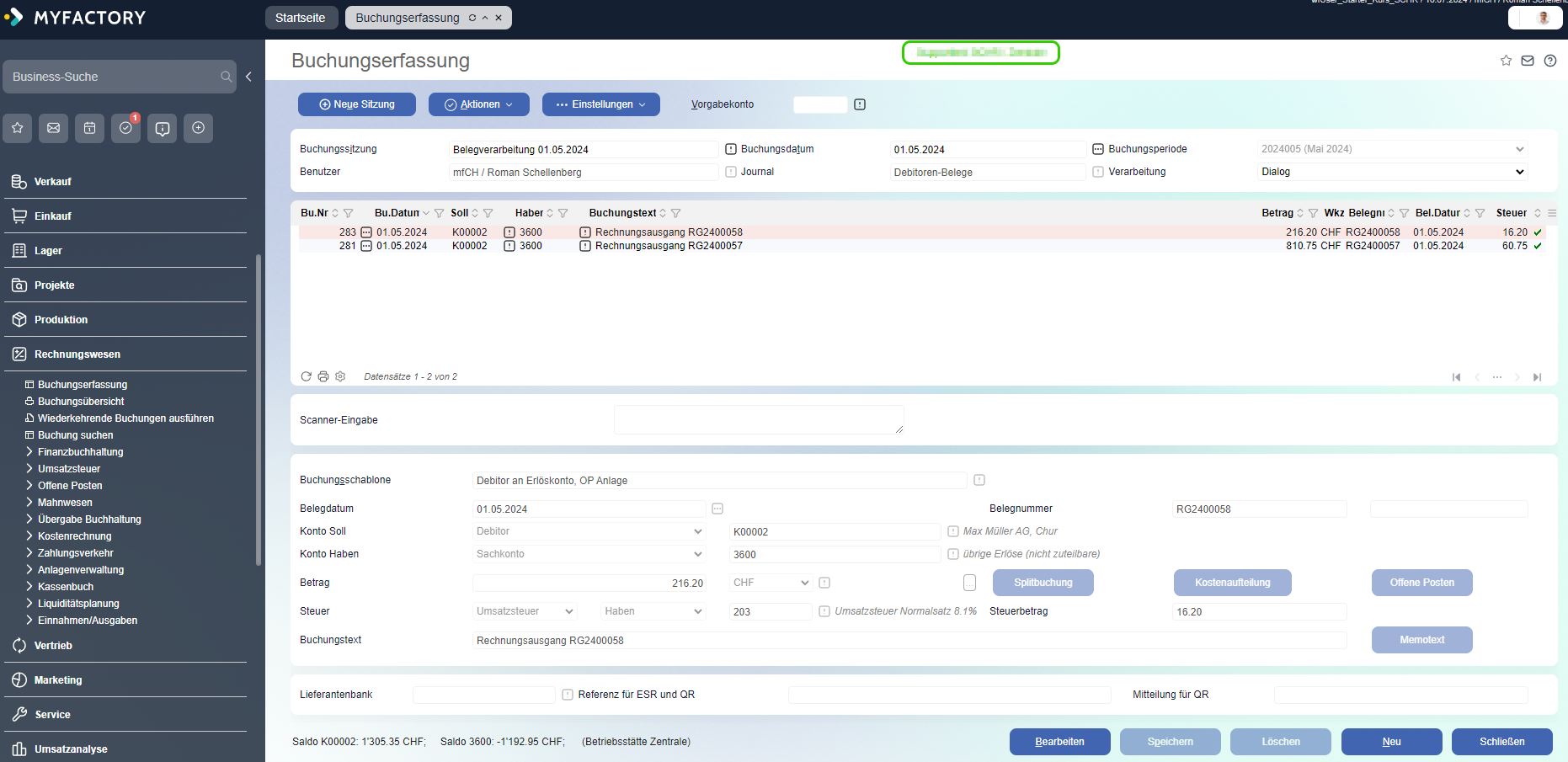The height and width of the screenshot is (762, 1568).
Task: Open the mail icon in sidebar toolbar
Action: pos(54,128)
